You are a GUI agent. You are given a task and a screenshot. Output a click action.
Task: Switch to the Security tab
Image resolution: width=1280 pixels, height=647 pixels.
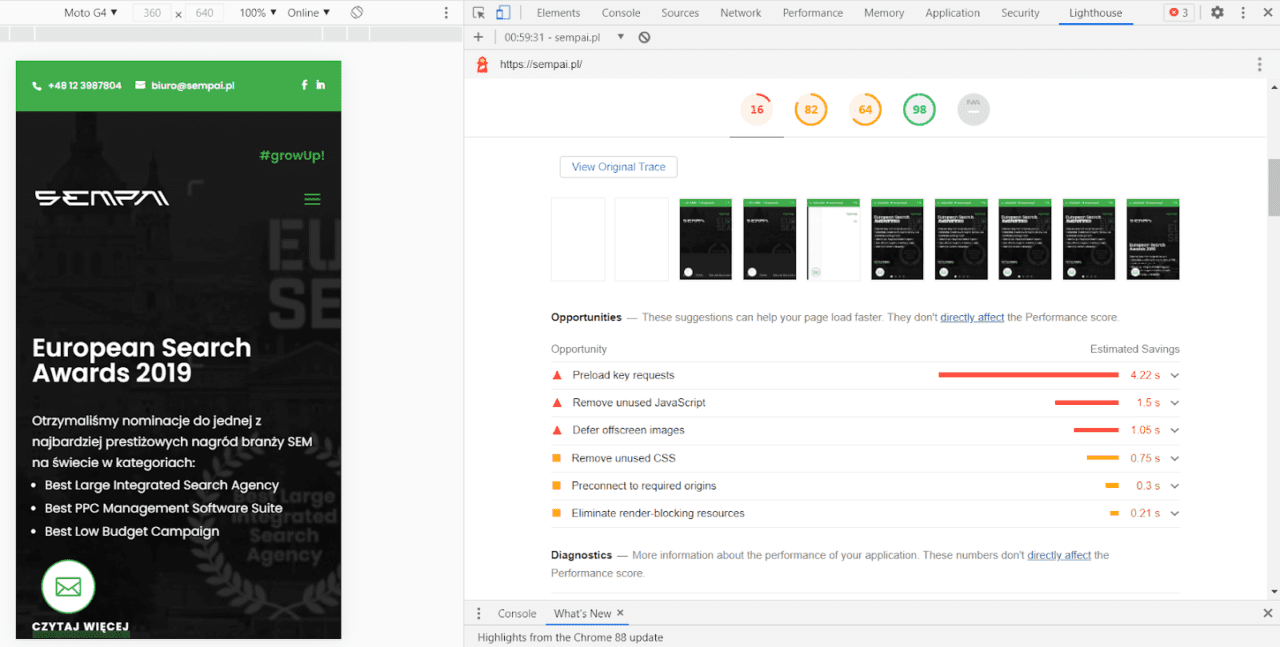[x=1020, y=13]
